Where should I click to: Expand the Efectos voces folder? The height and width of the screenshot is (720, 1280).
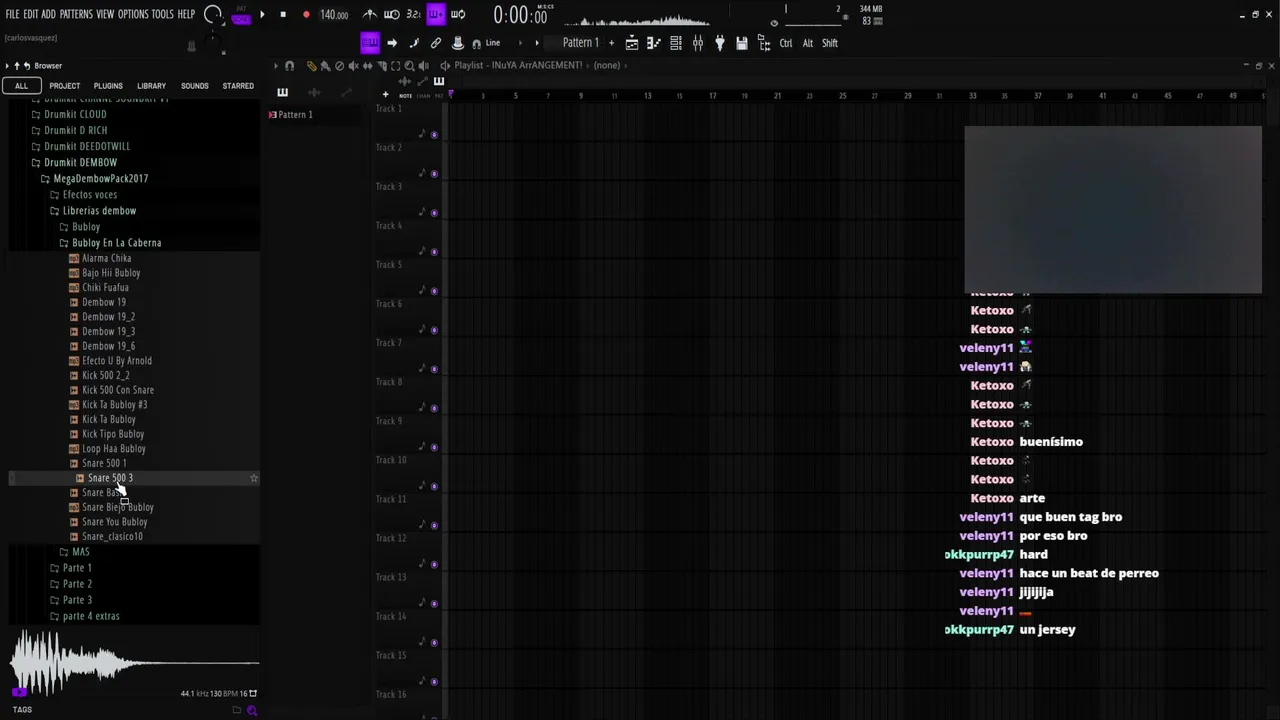90,194
